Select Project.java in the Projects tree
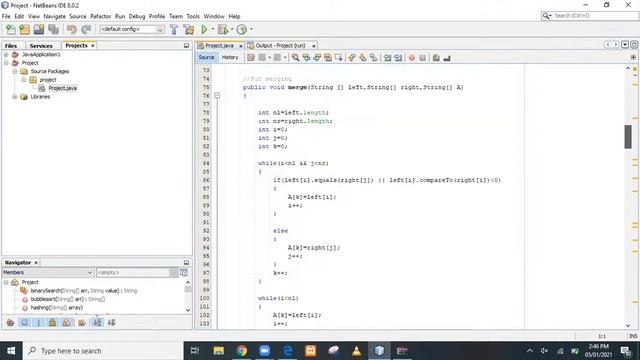Image resolution: width=640 pixels, height=360 pixels. point(62,88)
